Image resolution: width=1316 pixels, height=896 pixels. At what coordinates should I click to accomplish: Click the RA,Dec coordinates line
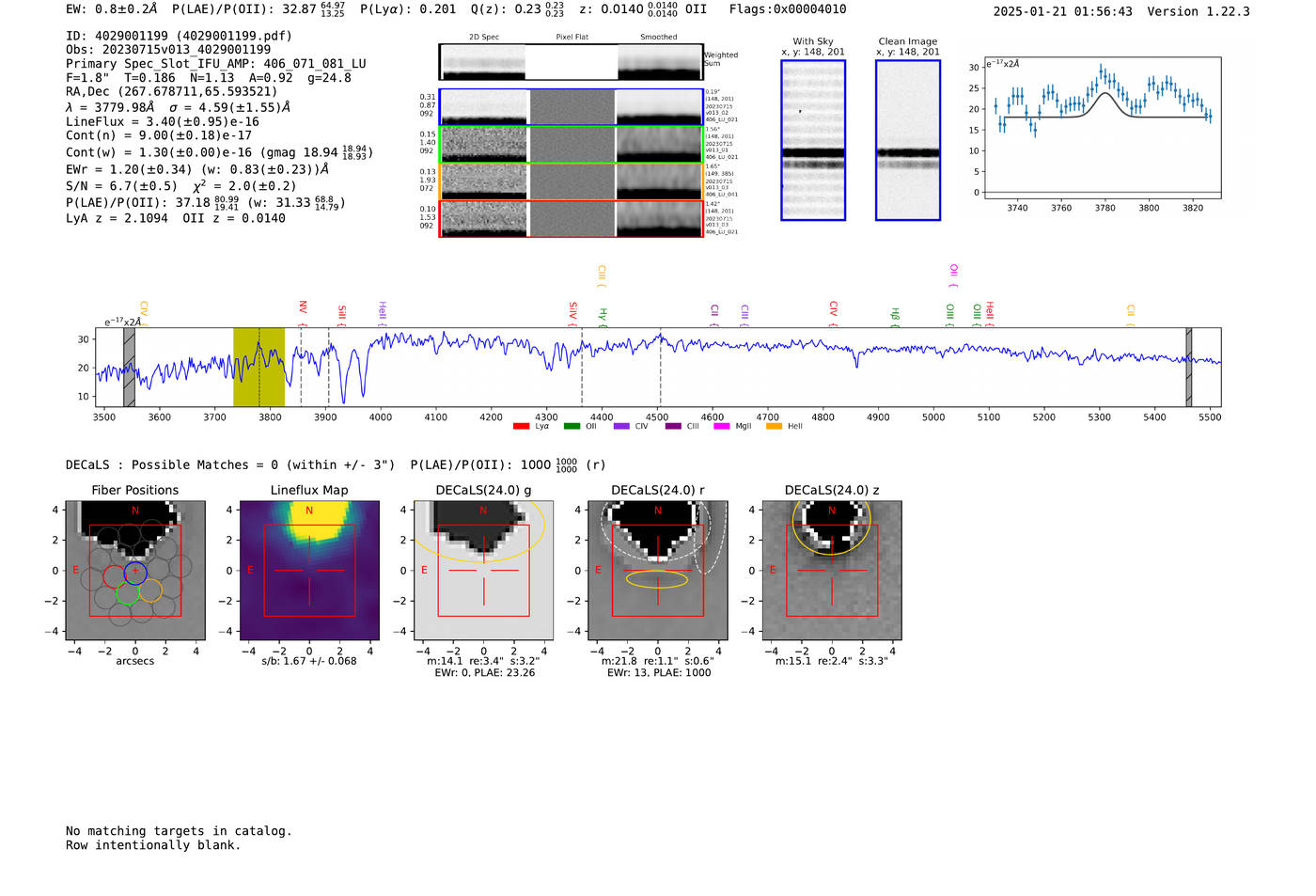[x=172, y=92]
